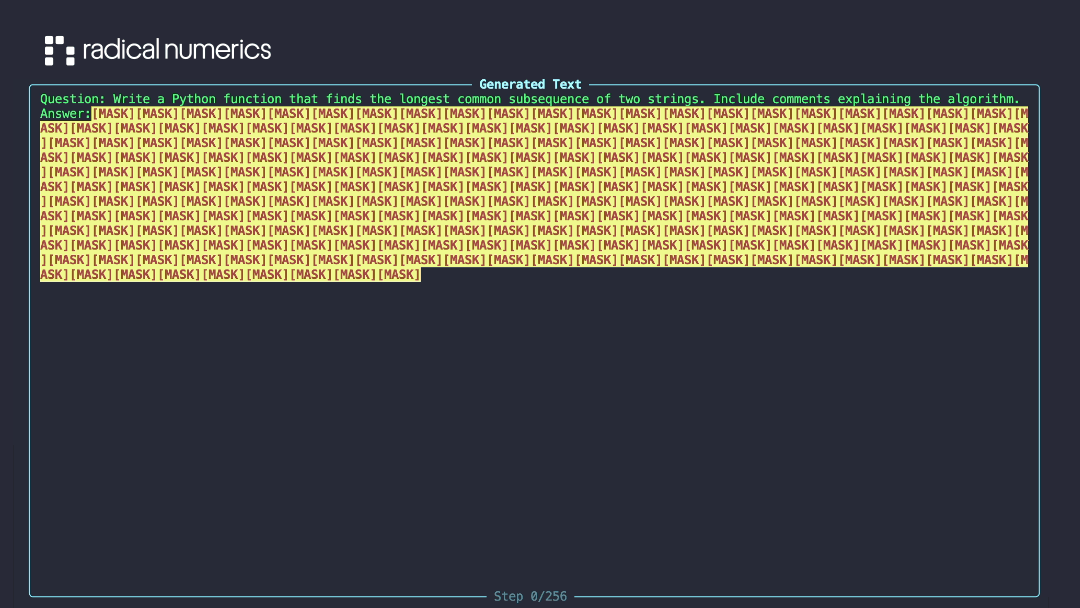Viewport: 1080px width, 608px height.
Task: Click the truncated MASK token at line end
Action: tap(1023, 113)
